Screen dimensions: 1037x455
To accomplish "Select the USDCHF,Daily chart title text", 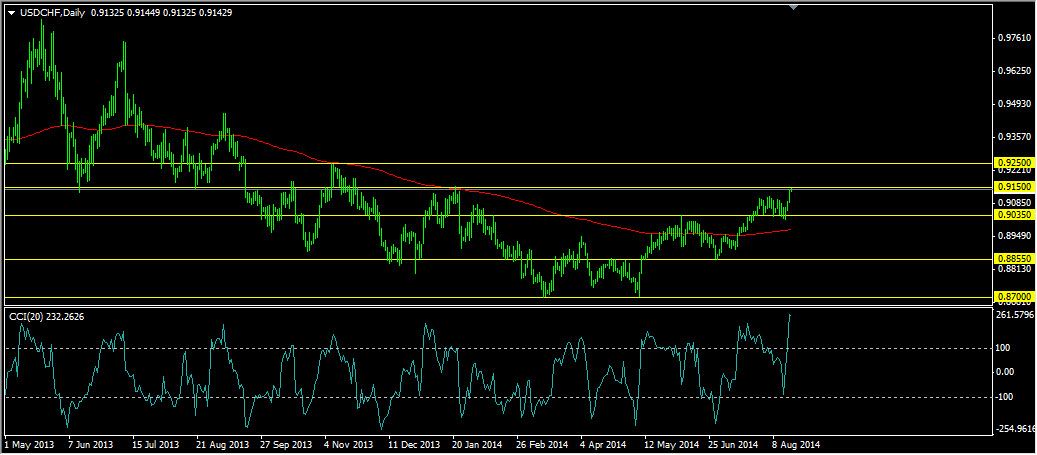I will [x=52, y=13].
